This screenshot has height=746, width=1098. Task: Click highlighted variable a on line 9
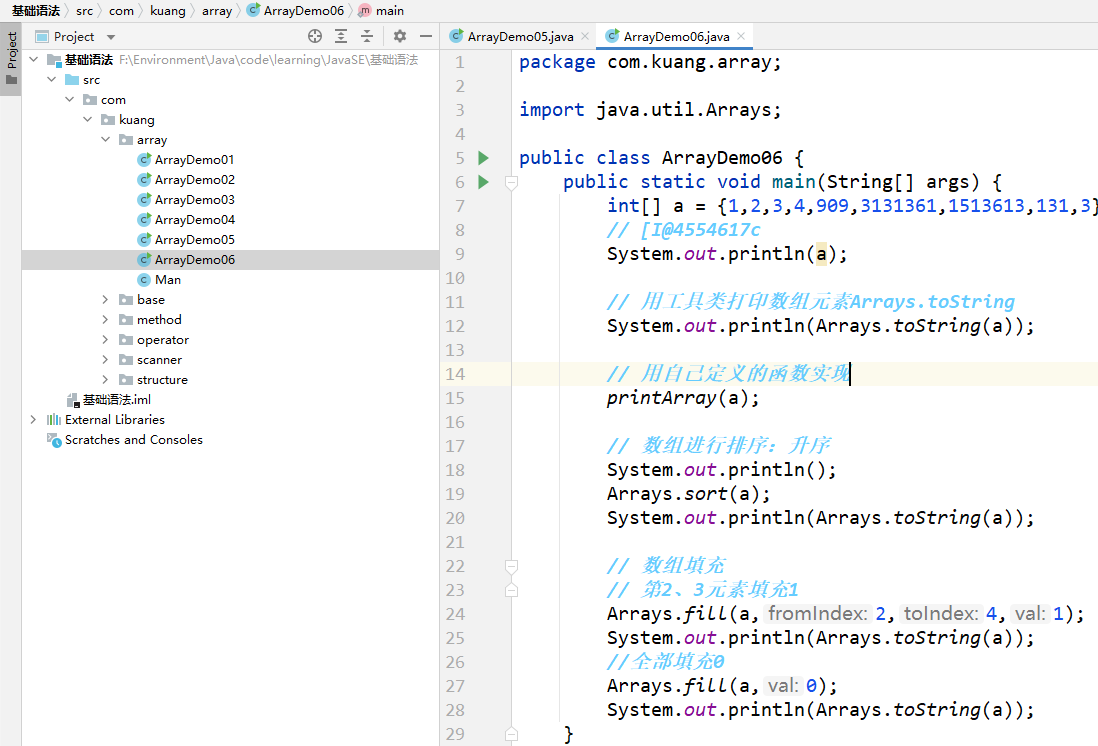tap(821, 254)
